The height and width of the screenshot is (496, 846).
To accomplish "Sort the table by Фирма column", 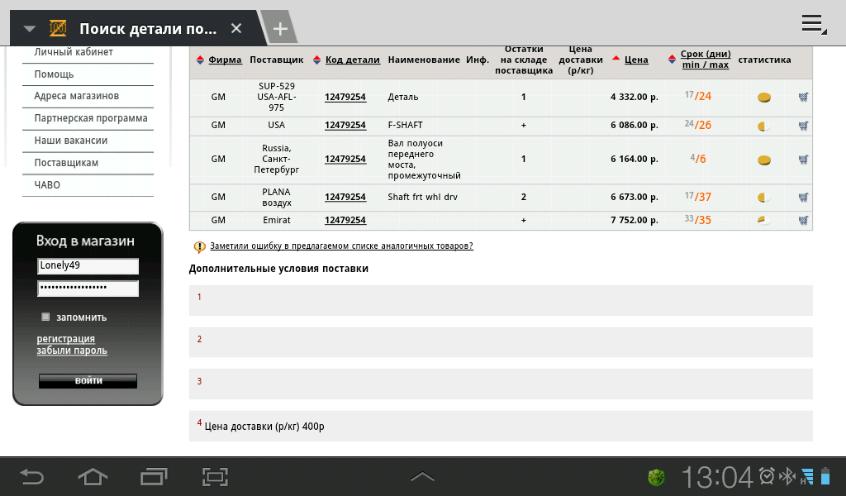I will (225, 60).
